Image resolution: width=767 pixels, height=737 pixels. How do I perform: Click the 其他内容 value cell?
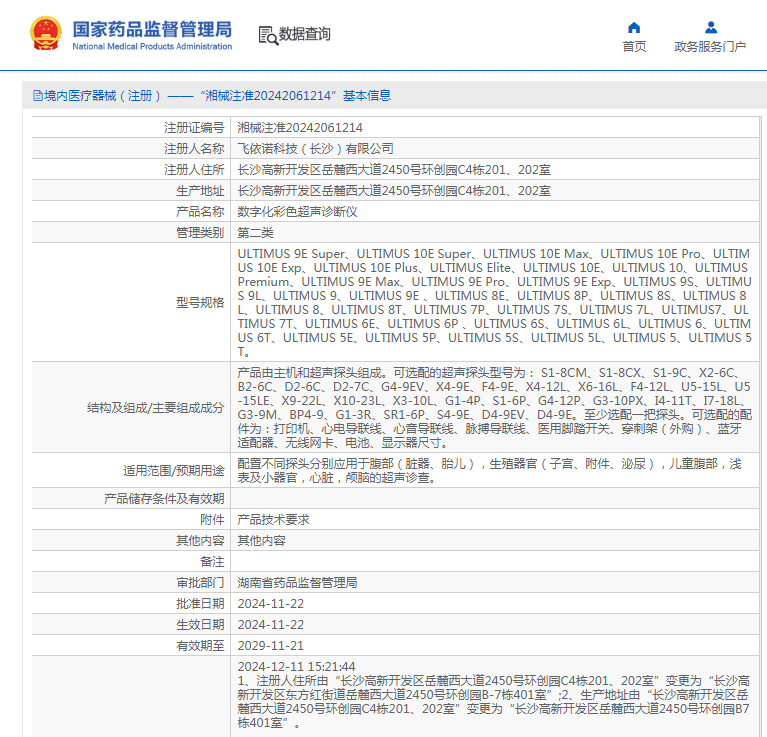coord(261,540)
